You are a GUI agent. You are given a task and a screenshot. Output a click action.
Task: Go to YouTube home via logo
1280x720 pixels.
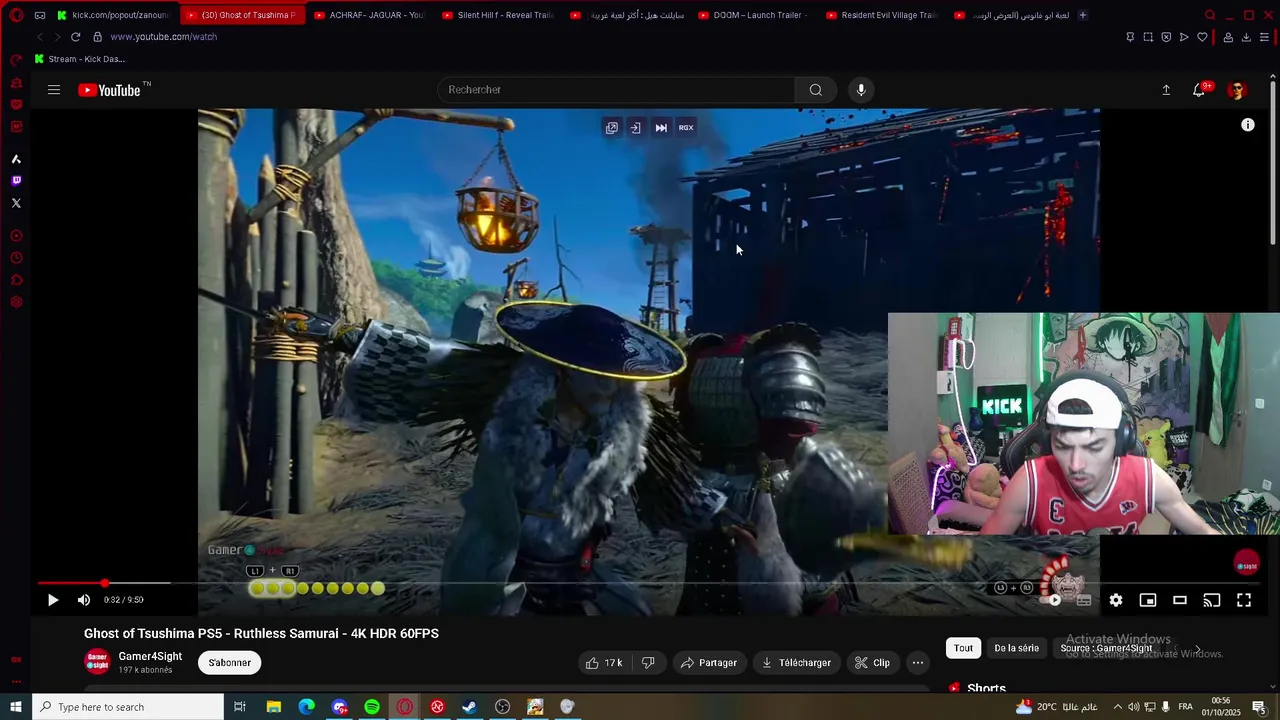[x=109, y=90]
